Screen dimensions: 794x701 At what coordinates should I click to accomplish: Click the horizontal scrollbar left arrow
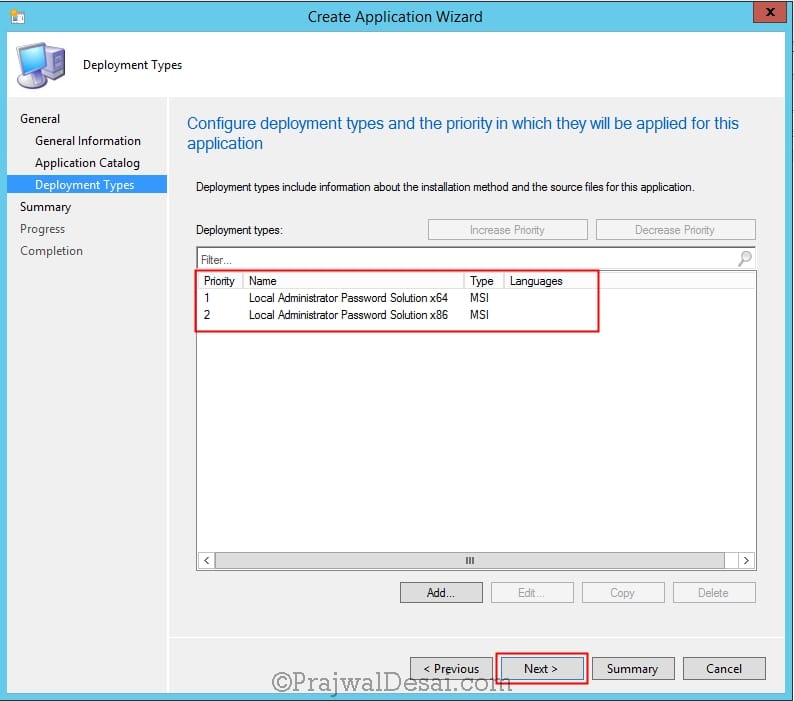click(x=206, y=560)
